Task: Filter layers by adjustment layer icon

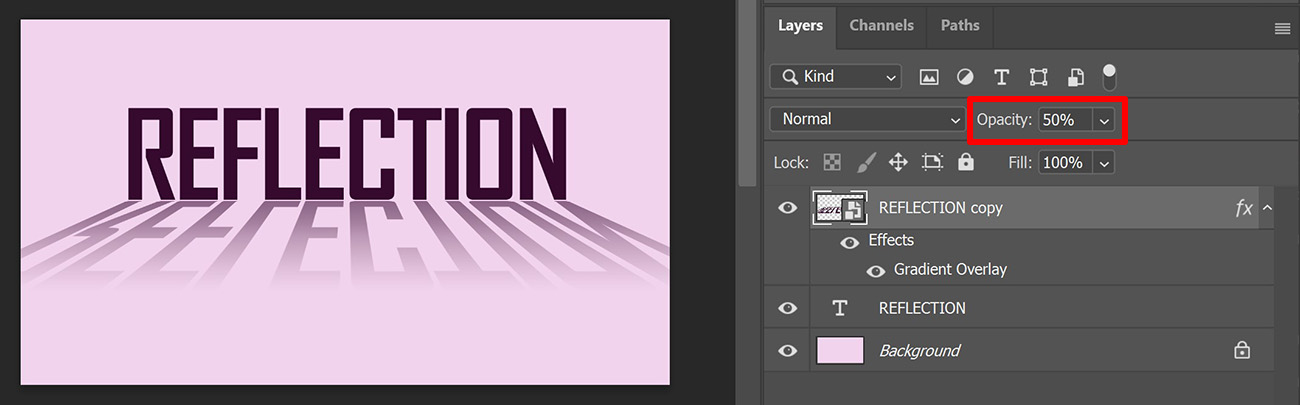Action: point(965,77)
